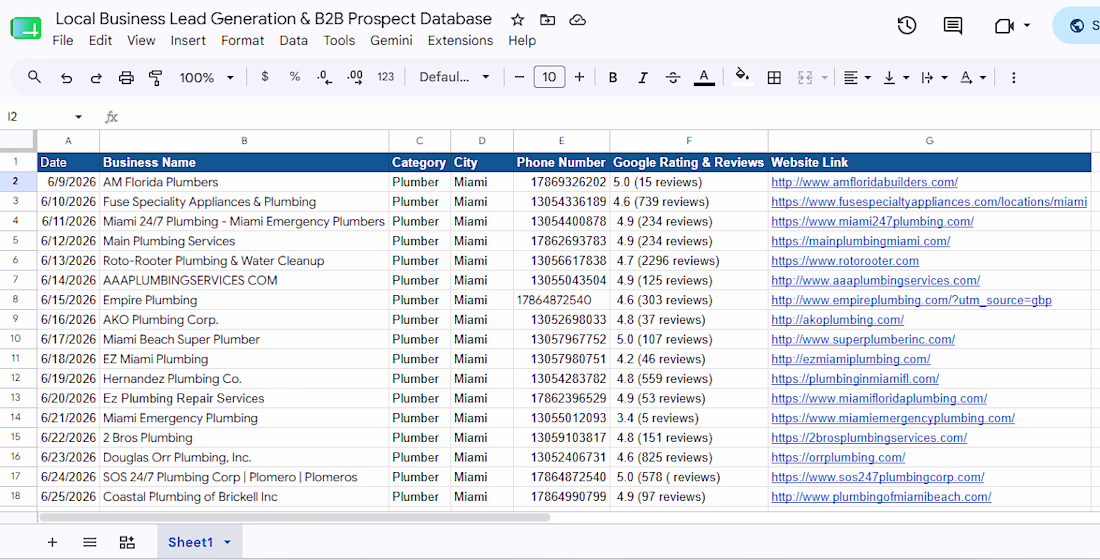The image size is (1100, 560).
Task: Open more number formats 123
Action: tap(386, 77)
